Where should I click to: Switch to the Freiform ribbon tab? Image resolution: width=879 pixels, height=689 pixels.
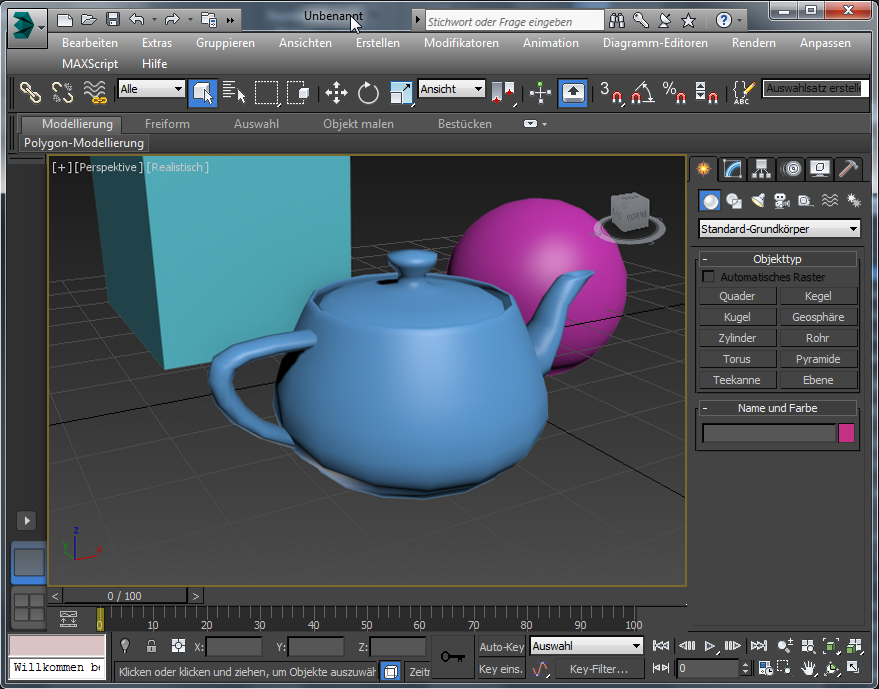coord(167,124)
